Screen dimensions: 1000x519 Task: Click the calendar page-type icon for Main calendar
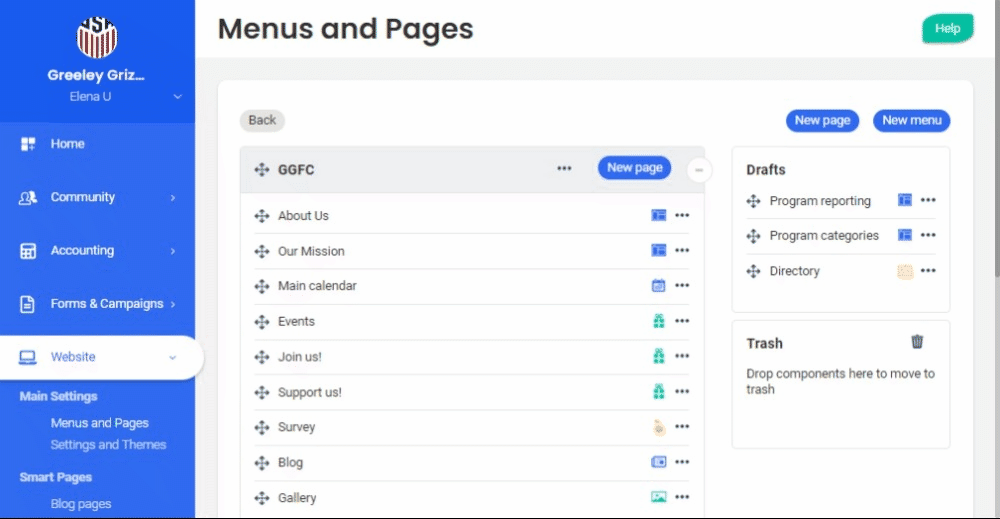point(658,286)
